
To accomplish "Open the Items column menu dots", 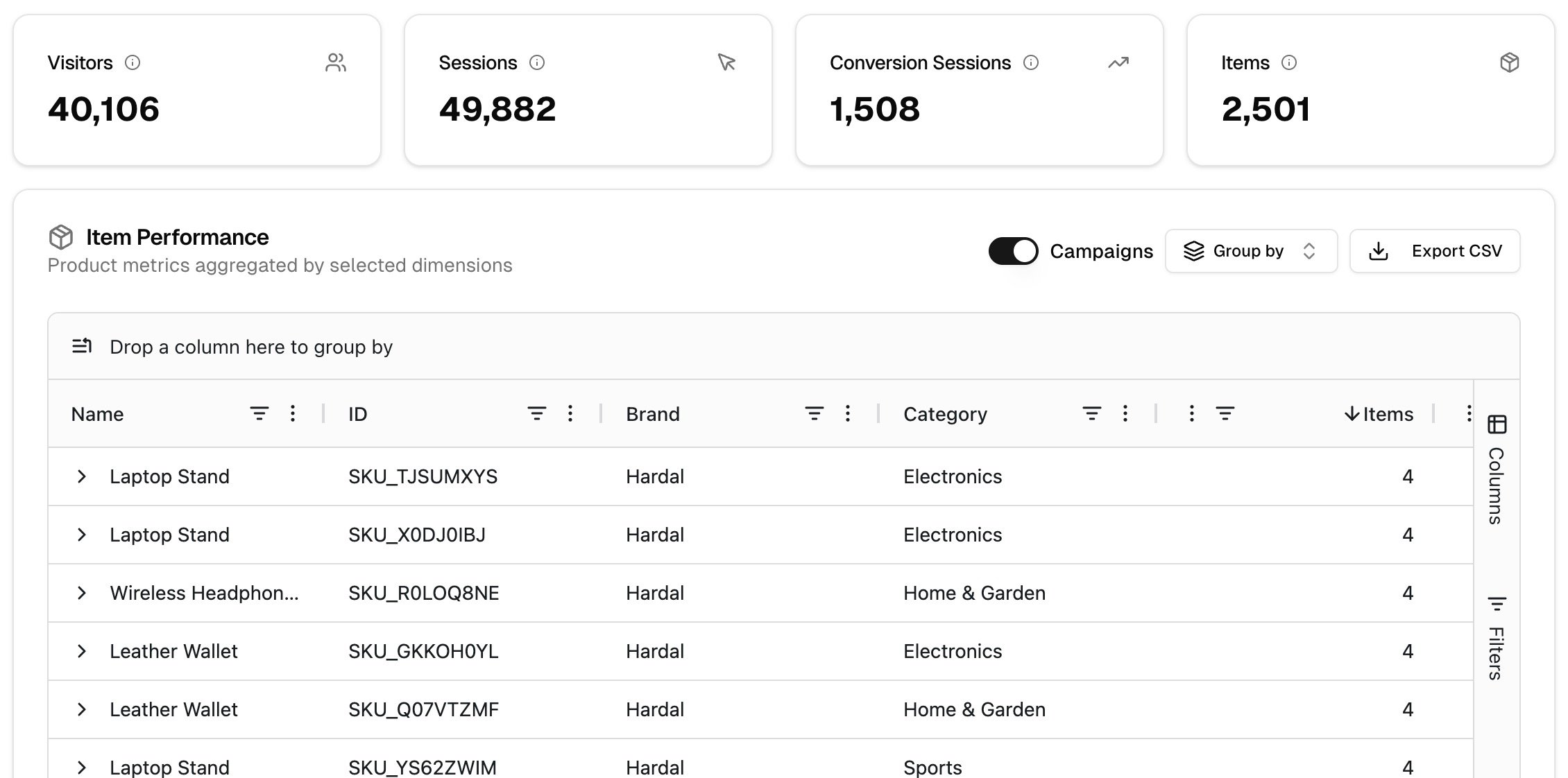I will tap(1192, 414).
